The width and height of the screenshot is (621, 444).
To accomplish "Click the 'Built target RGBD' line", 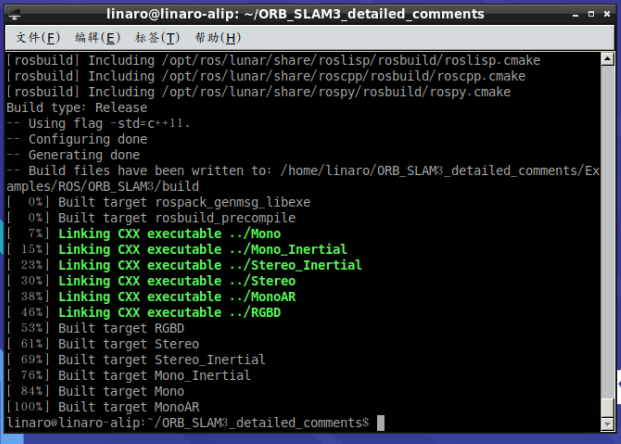I will (x=95, y=328).
